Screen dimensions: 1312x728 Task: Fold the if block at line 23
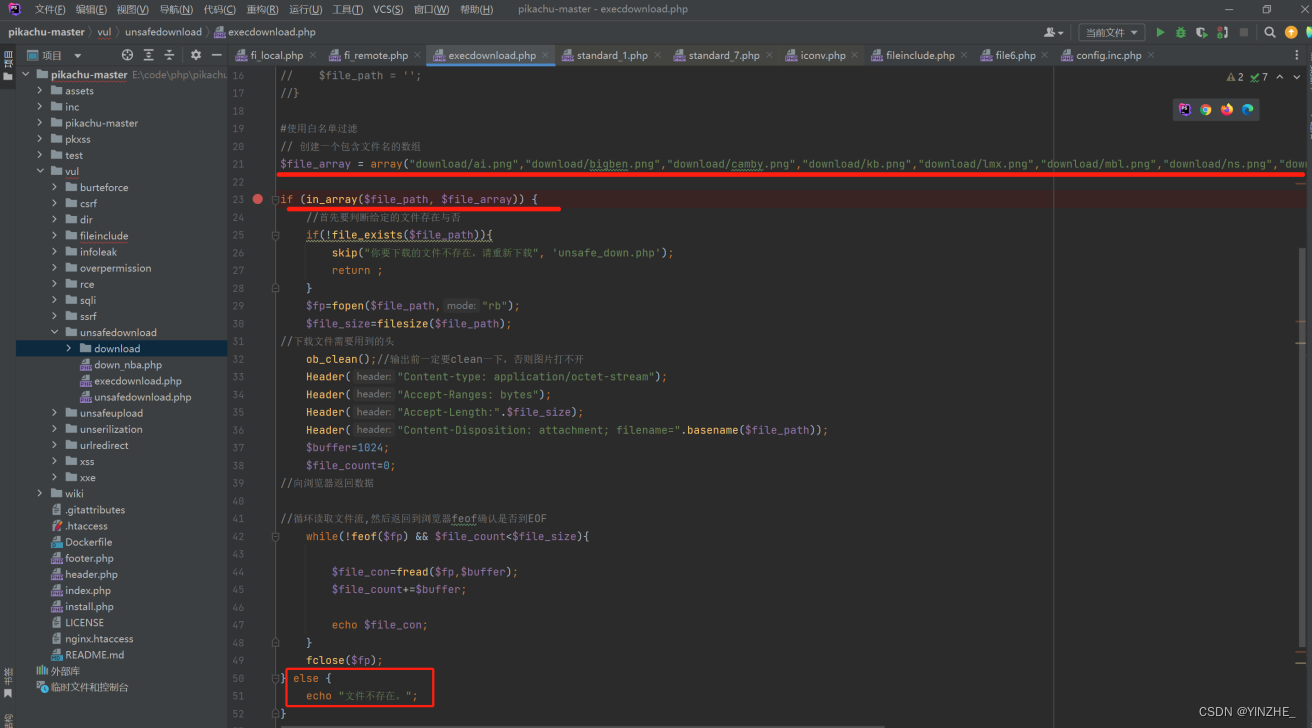275,199
